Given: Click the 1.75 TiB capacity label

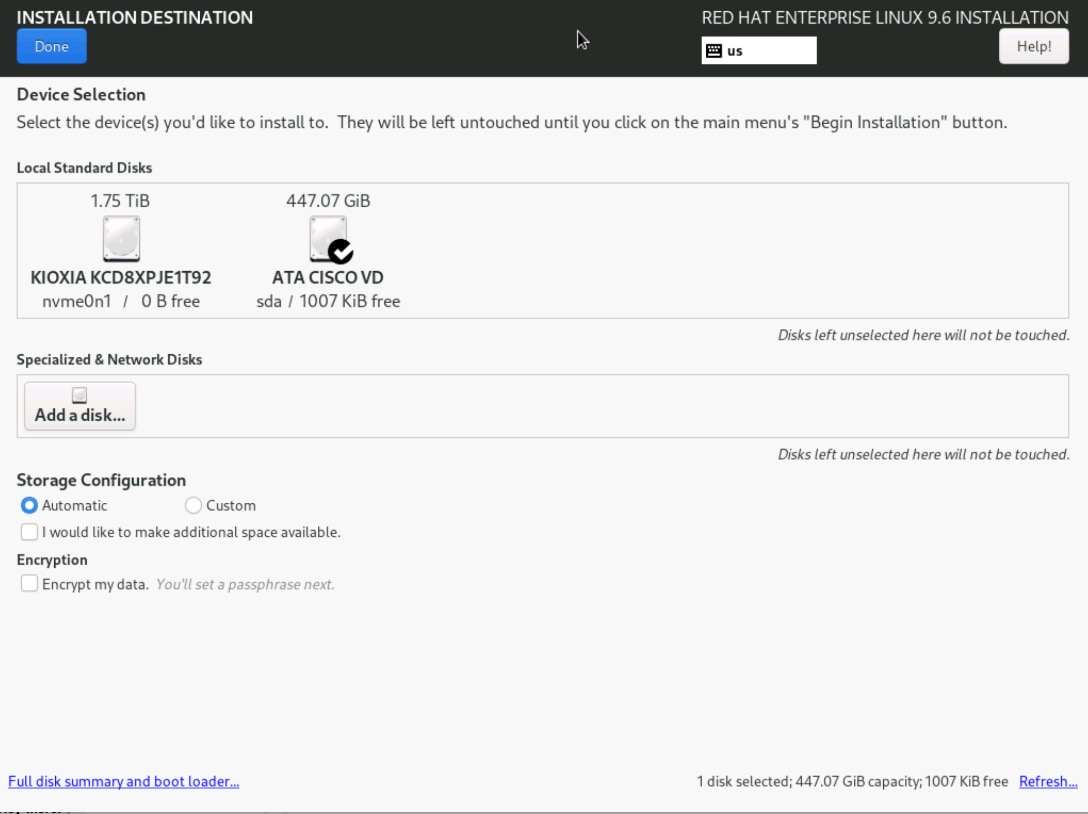Looking at the screenshot, I should point(120,201).
